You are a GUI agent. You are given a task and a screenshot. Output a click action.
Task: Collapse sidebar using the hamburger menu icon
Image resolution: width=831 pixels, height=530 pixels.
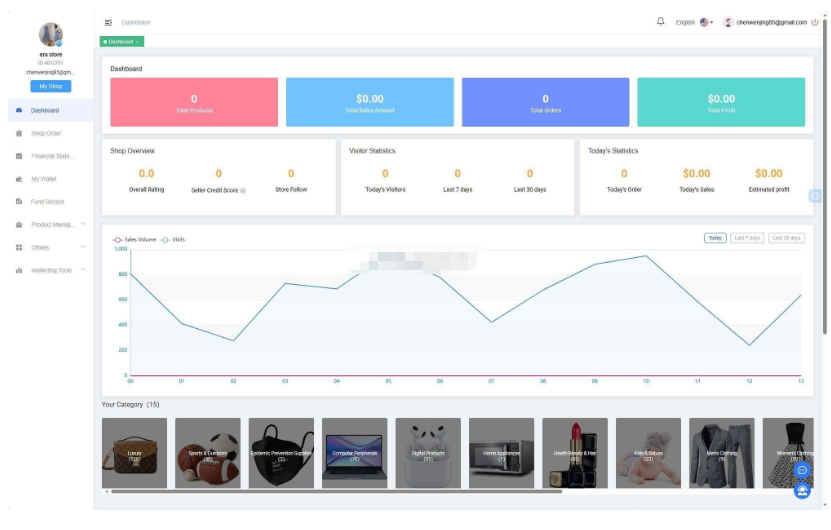click(108, 22)
